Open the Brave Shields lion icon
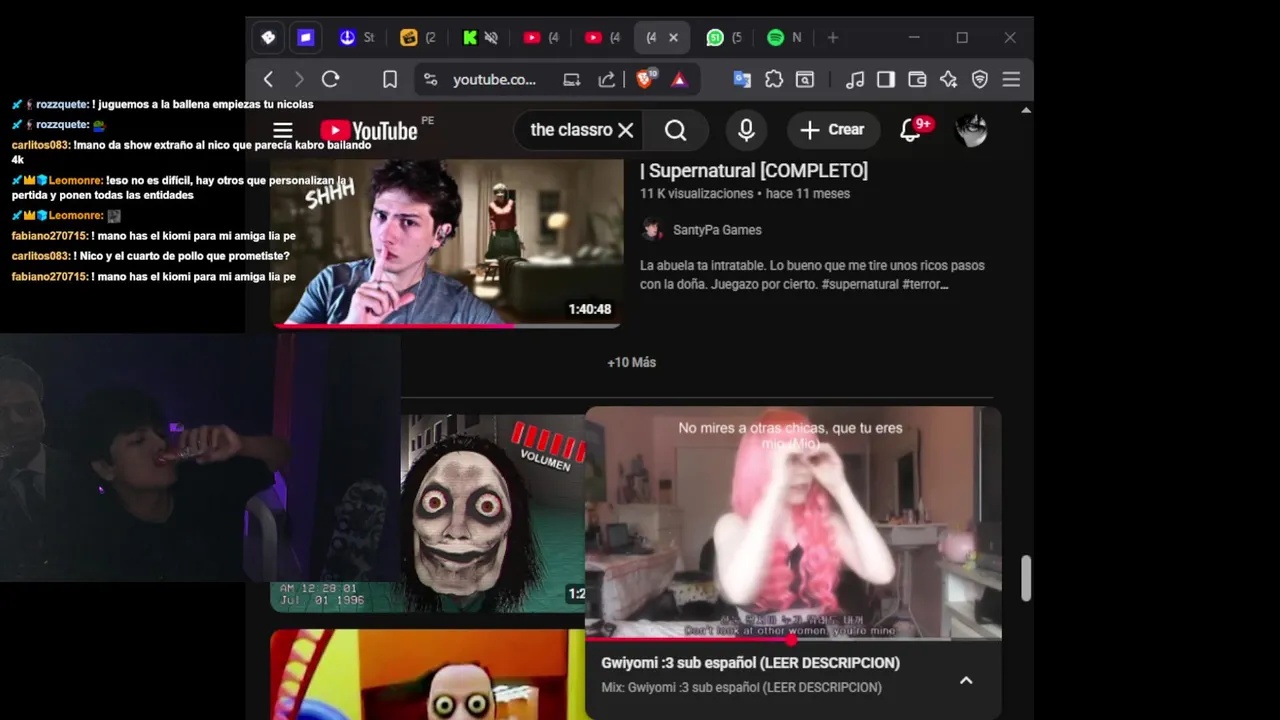This screenshot has width=1280, height=720. (x=646, y=79)
